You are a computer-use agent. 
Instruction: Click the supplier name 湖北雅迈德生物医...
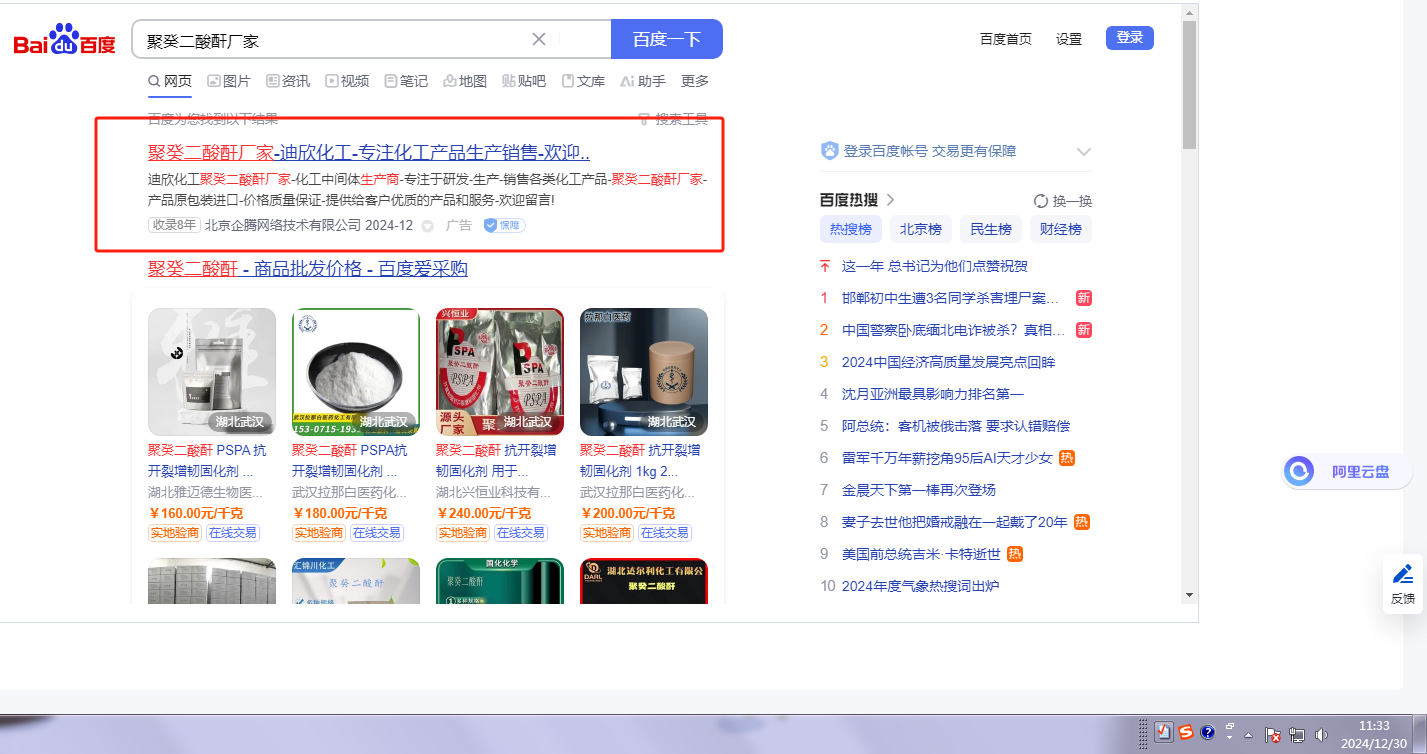(205, 492)
